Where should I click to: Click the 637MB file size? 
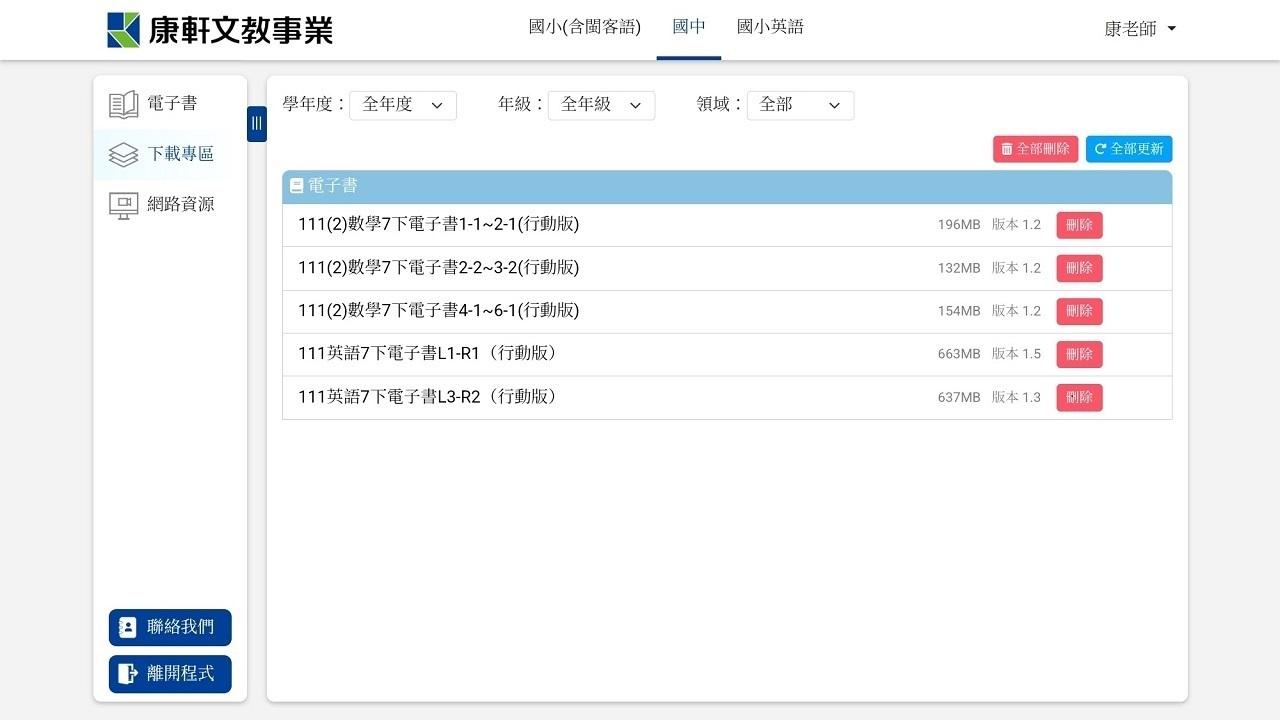point(959,397)
